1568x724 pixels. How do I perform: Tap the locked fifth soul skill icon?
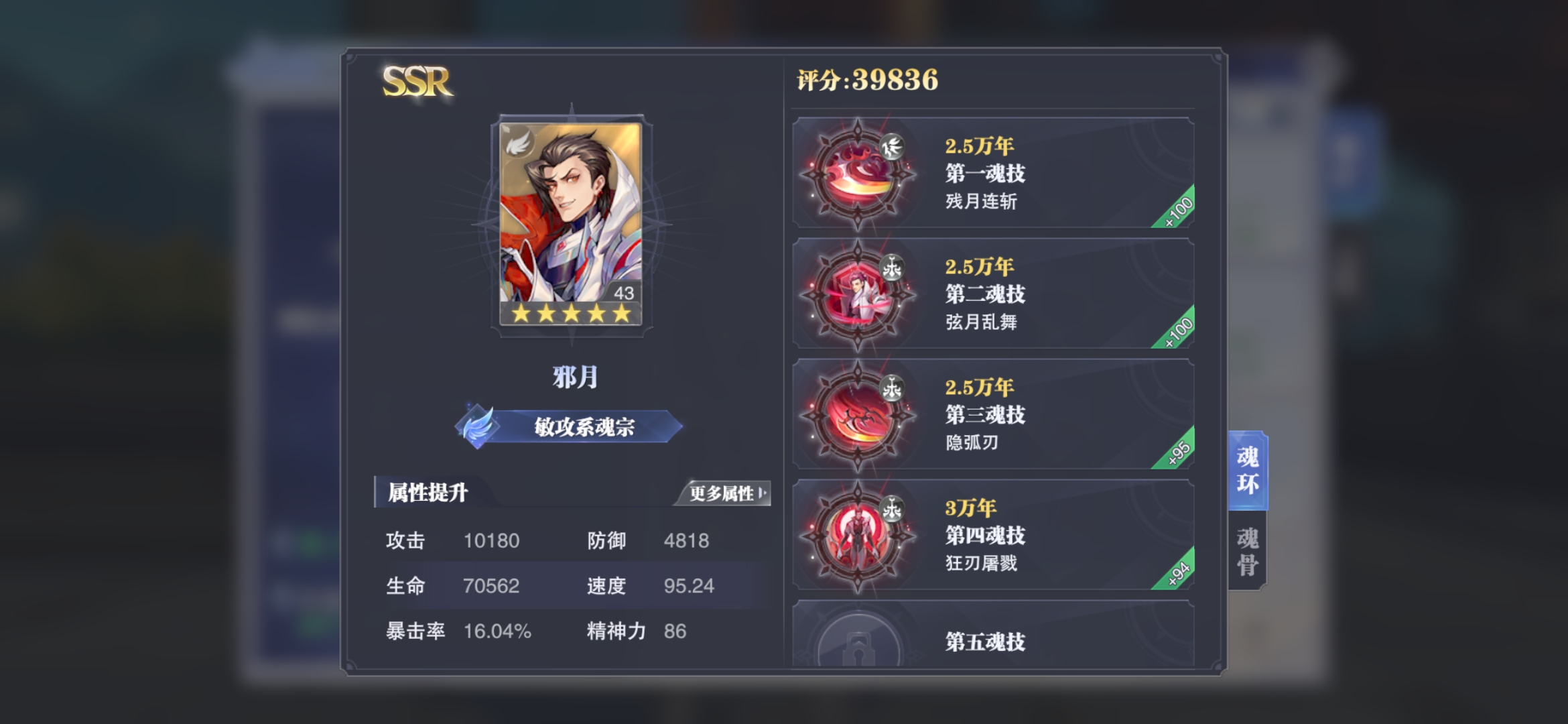click(x=858, y=642)
